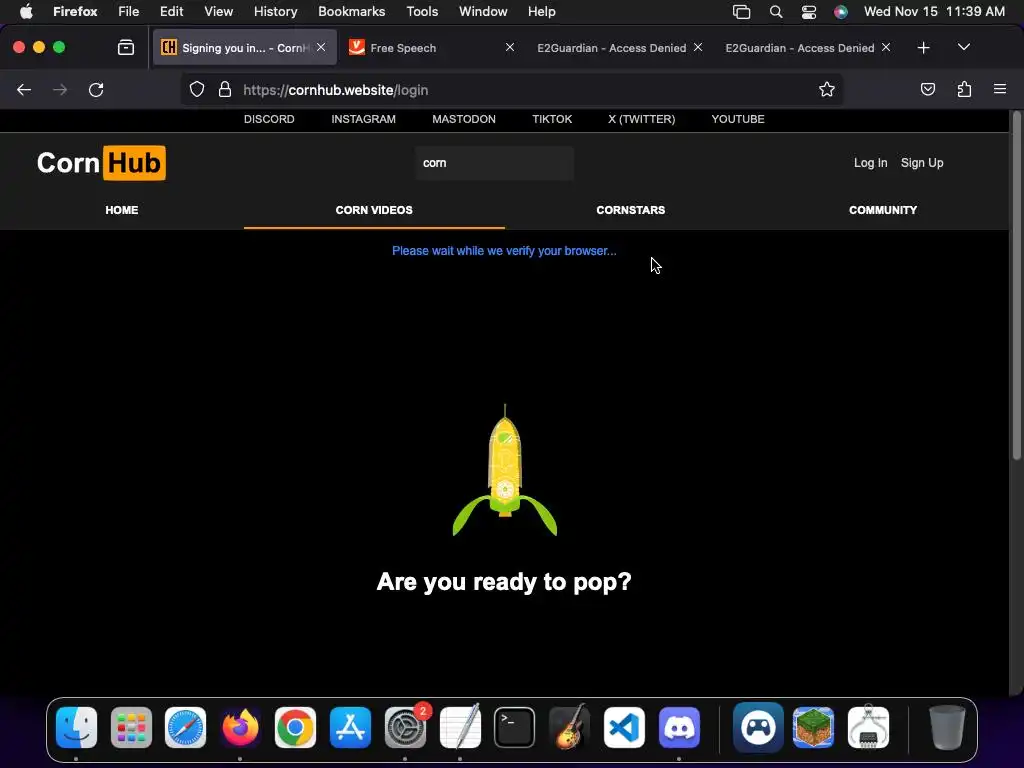The image size is (1024, 768).
Task: Click the DISCORD link
Action: [x=269, y=119]
